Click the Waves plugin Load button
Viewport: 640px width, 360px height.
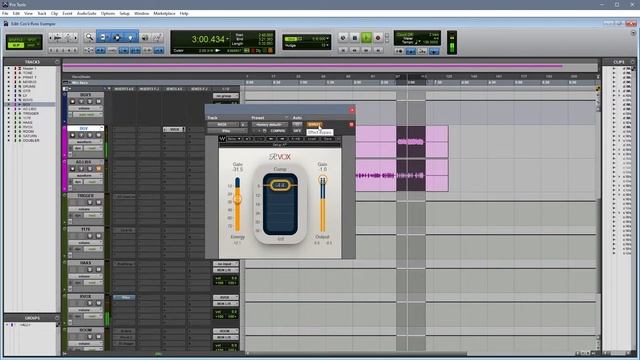click(312, 139)
